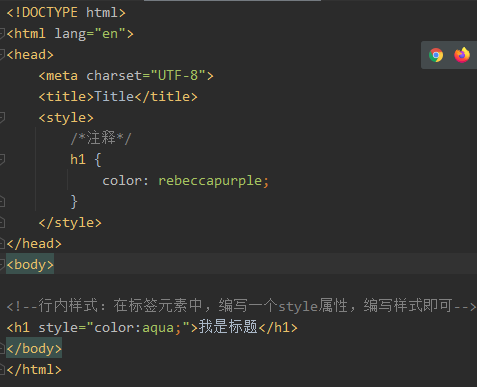
Task: Place cursor on DOCTYPE html line
Action: point(66,13)
